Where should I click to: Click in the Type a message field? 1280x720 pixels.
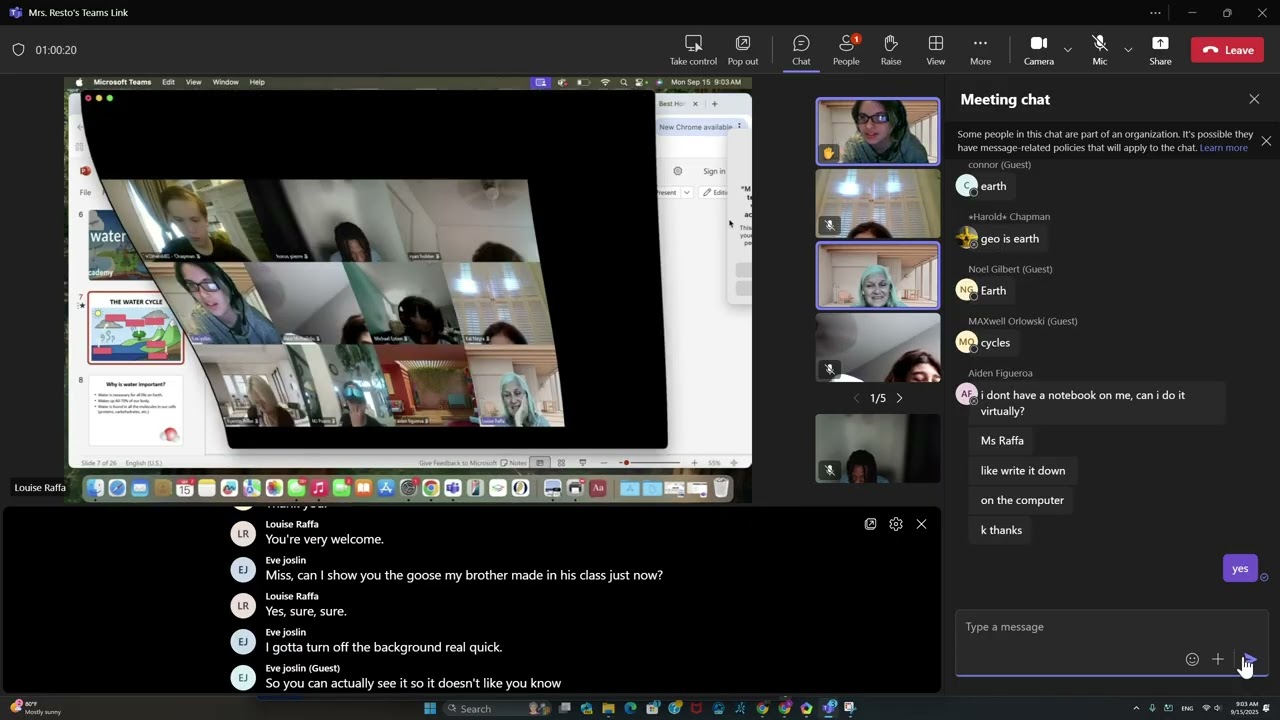pos(1111,627)
